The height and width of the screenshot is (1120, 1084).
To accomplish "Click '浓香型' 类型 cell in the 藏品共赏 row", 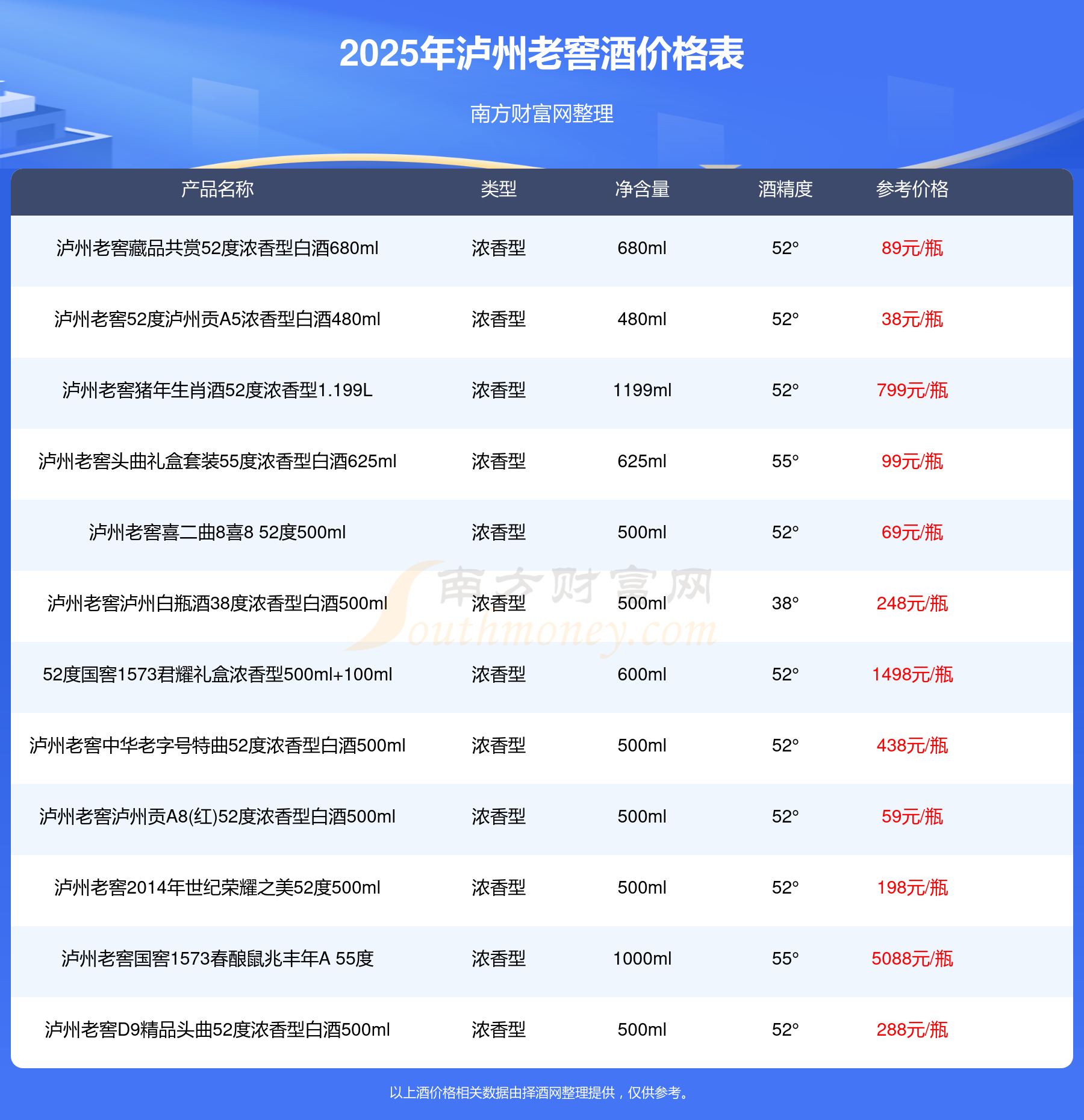I will click(499, 248).
